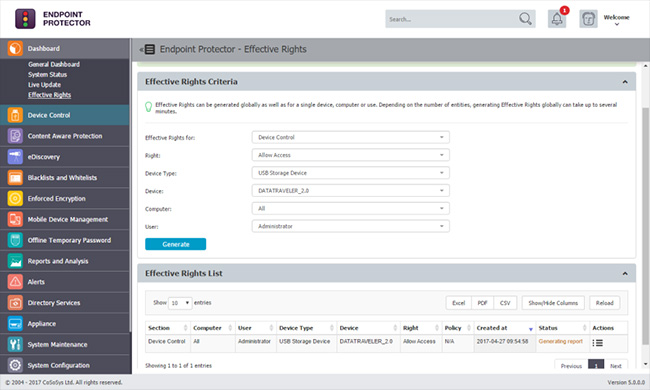
Task: Reload the Effective Rights list
Action: click(604, 303)
